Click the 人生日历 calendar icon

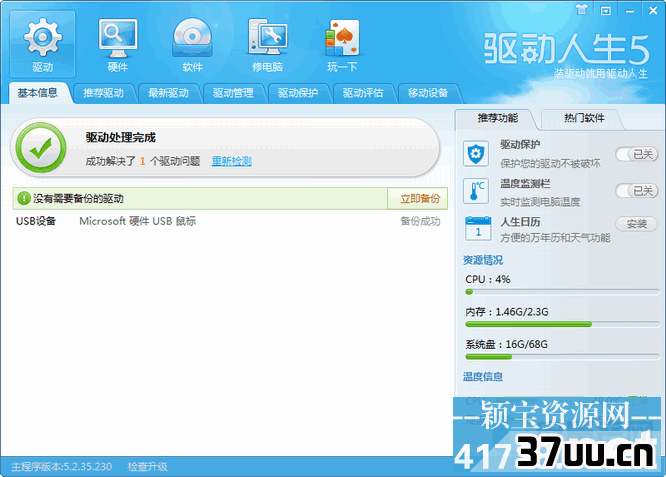(x=478, y=228)
